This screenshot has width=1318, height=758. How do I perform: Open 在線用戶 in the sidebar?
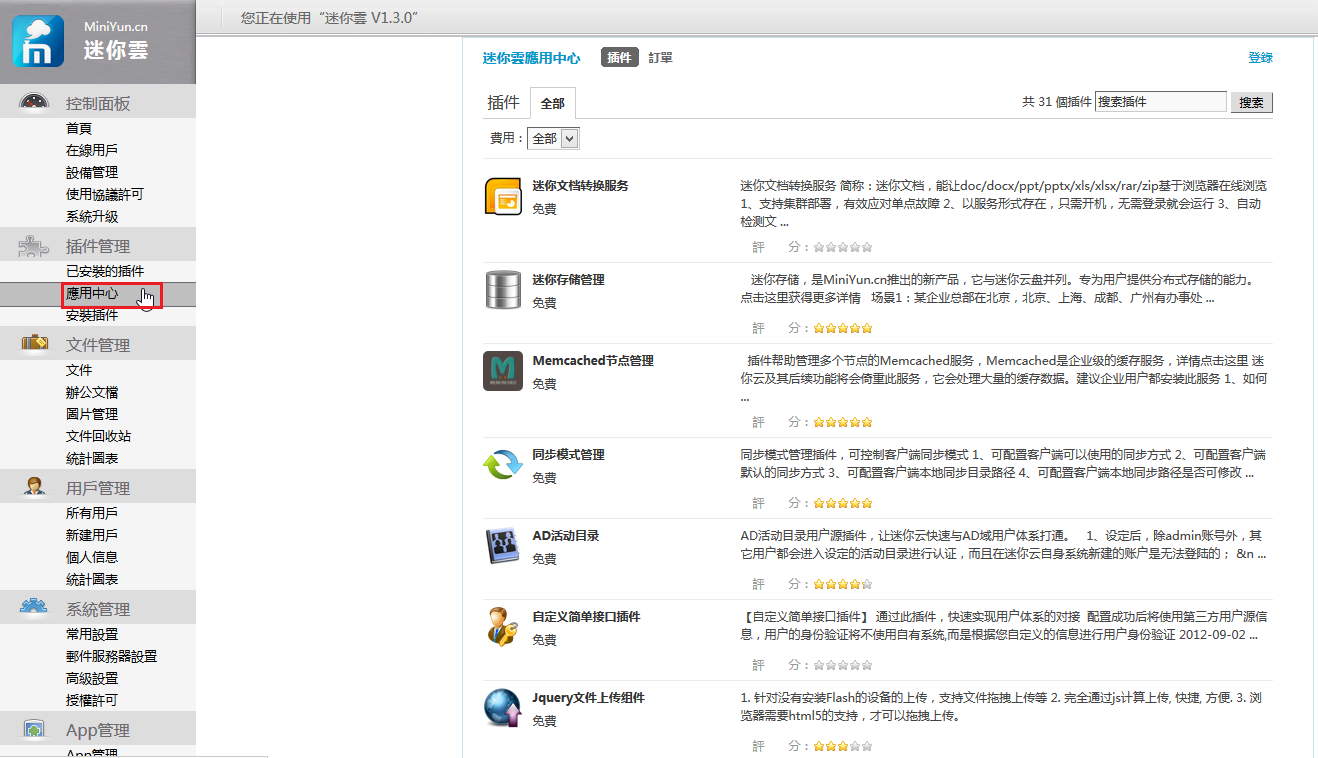(x=92, y=150)
